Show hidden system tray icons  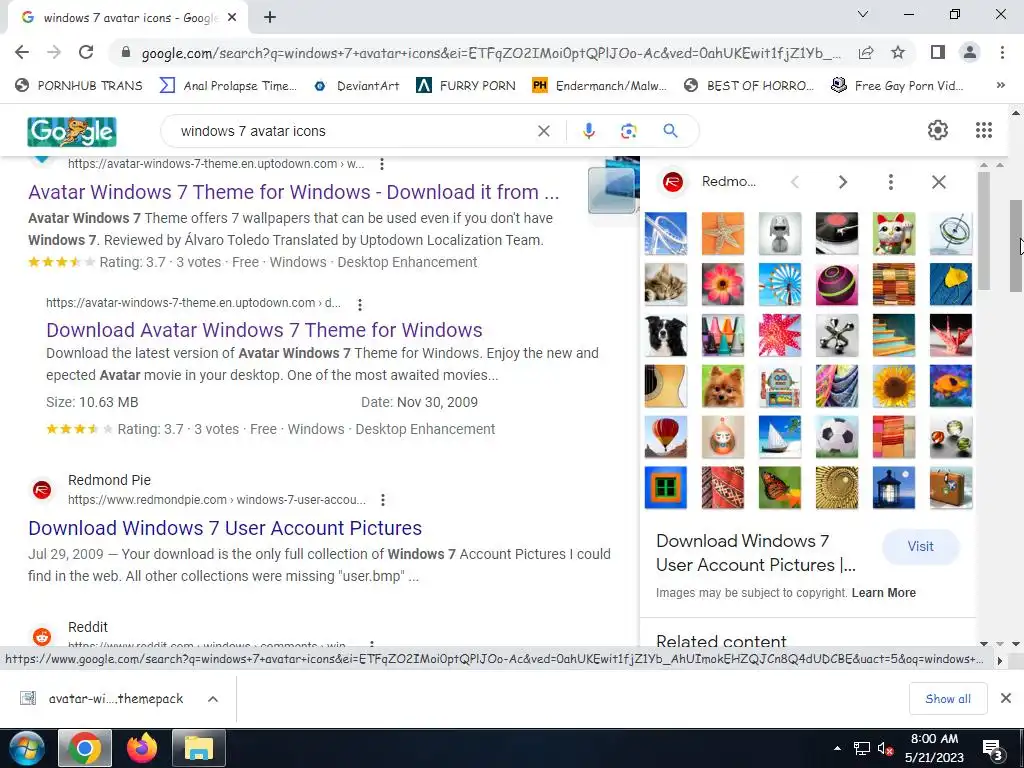click(x=837, y=748)
